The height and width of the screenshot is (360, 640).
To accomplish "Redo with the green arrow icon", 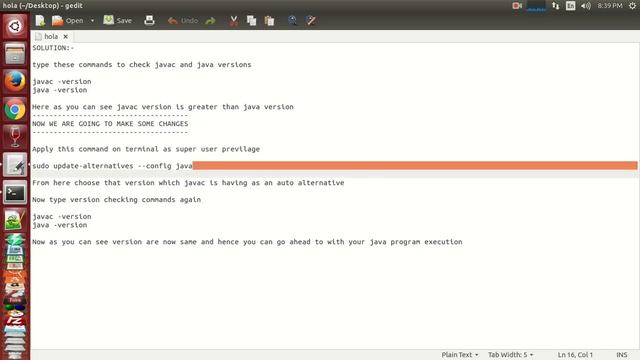I will coord(210,20).
